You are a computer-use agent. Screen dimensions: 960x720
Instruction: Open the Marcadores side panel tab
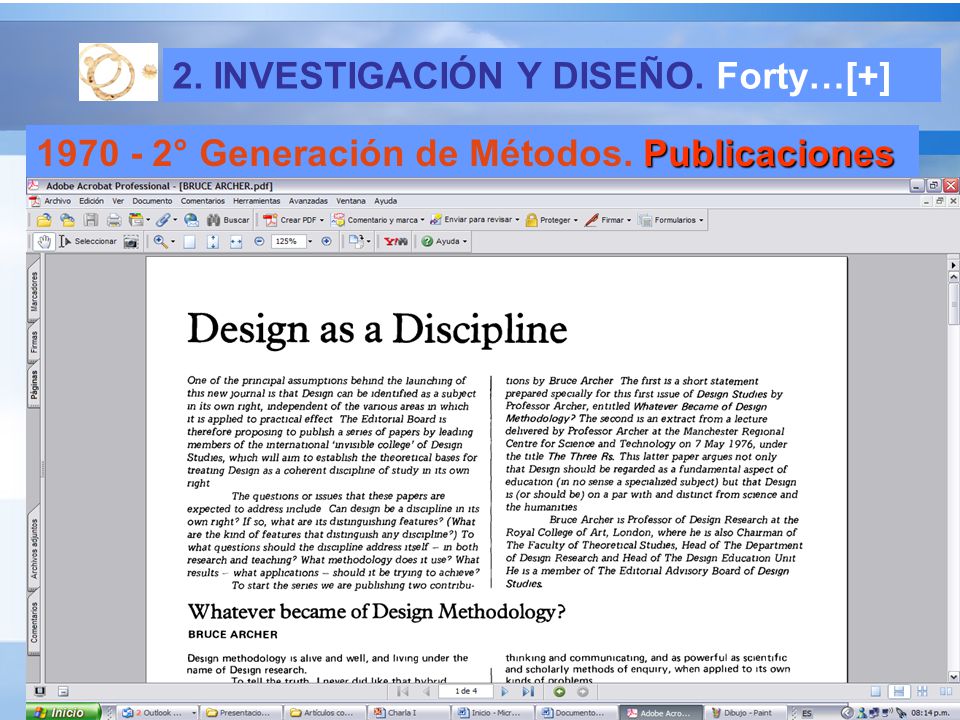point(34,292)
